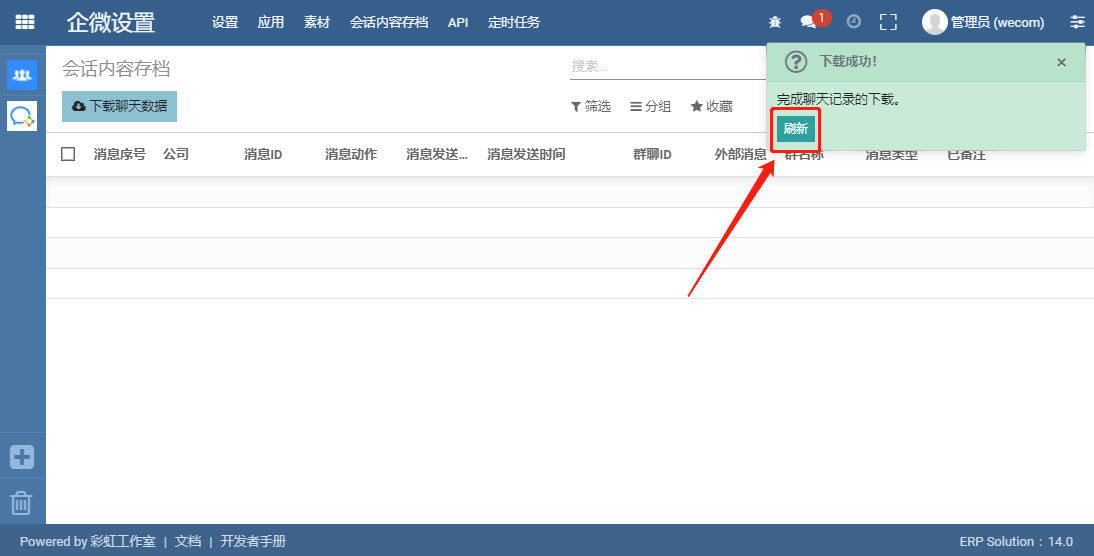Screen dimensions: 1094x556
Task: Click the plus icon in left sidebar
Action: 22,457
